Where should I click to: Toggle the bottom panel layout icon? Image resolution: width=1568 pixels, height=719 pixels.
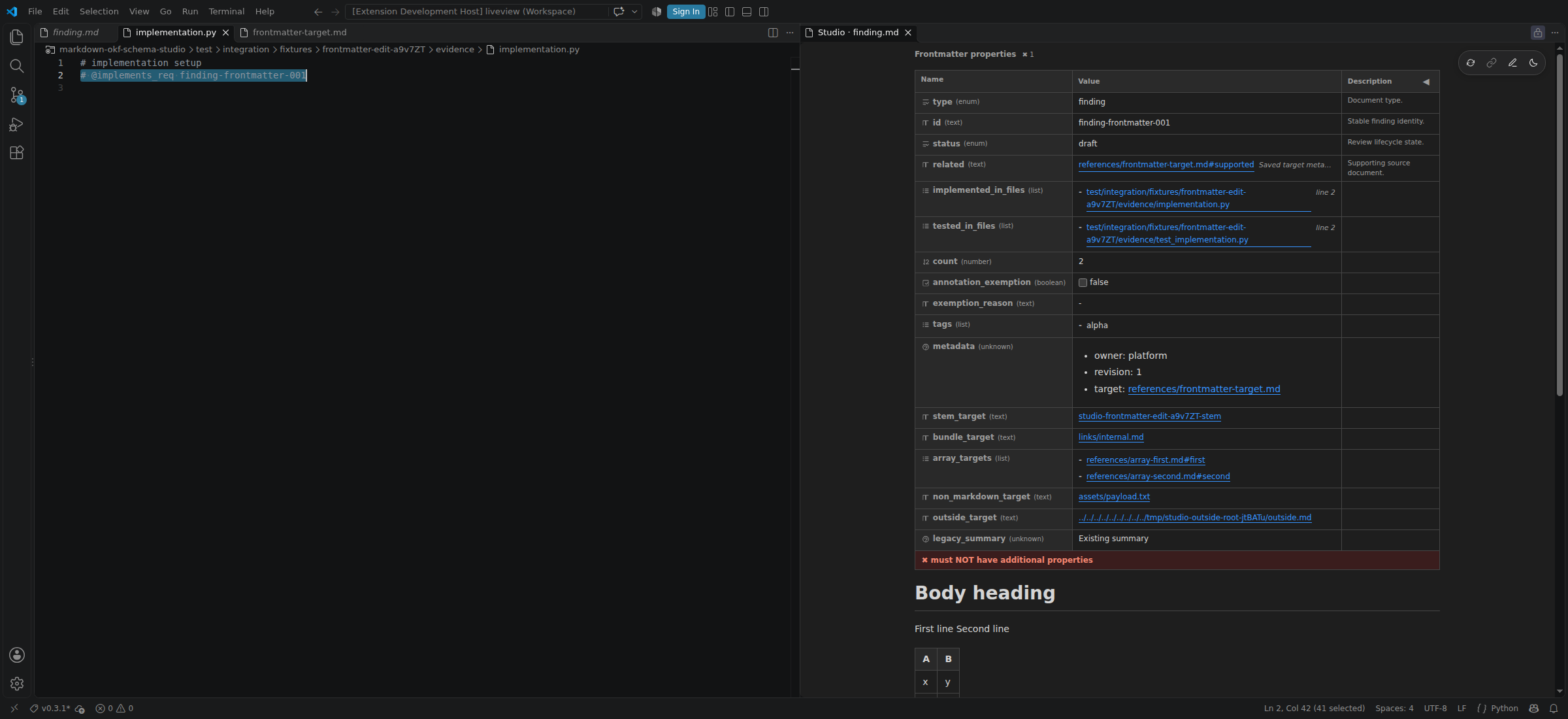click(x=747, y=12)
